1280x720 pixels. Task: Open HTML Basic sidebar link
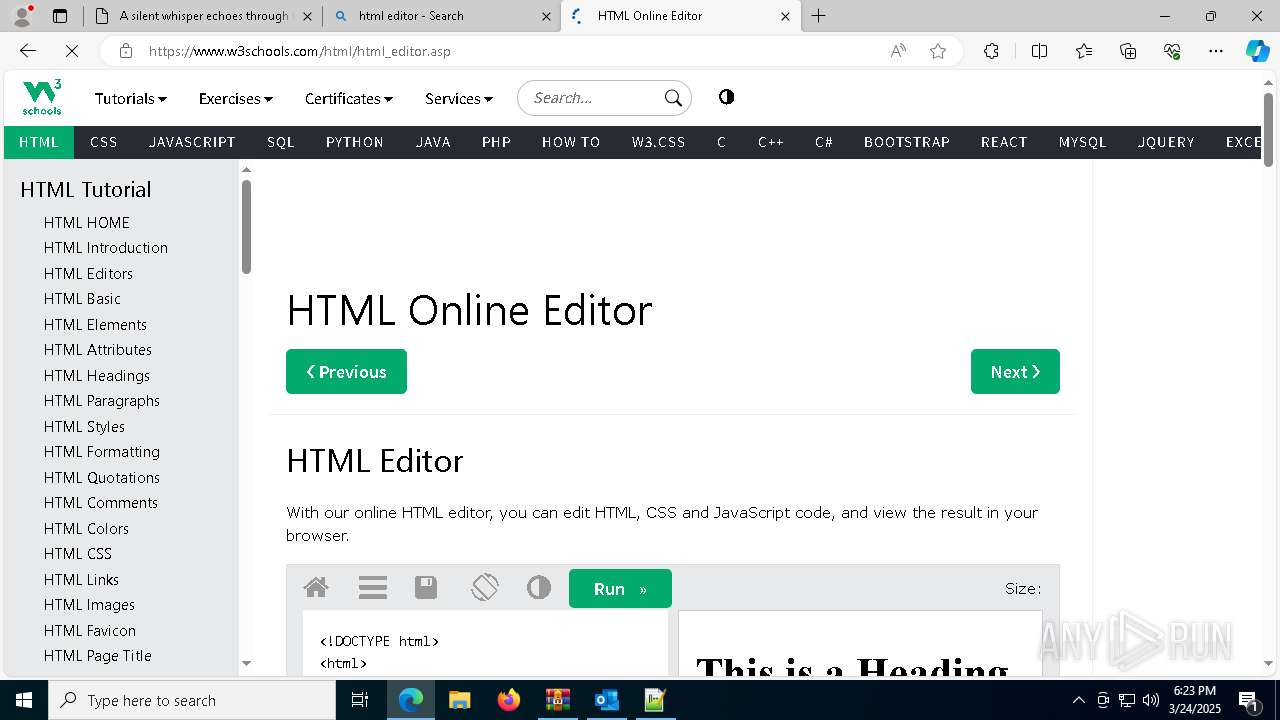pyautogui.click(x=82, y=299)
